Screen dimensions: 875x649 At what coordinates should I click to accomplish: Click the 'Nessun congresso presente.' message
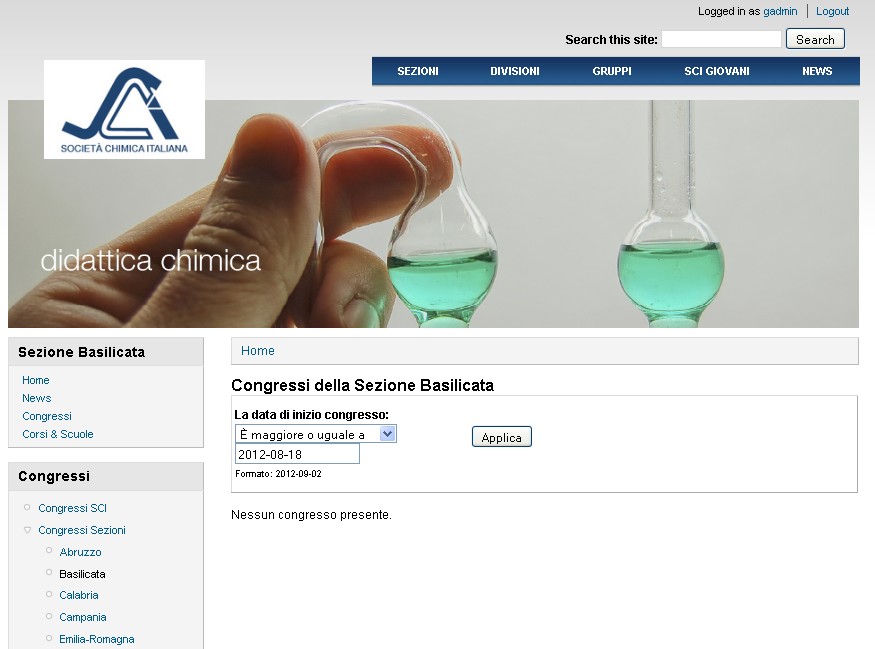point(311,515)
